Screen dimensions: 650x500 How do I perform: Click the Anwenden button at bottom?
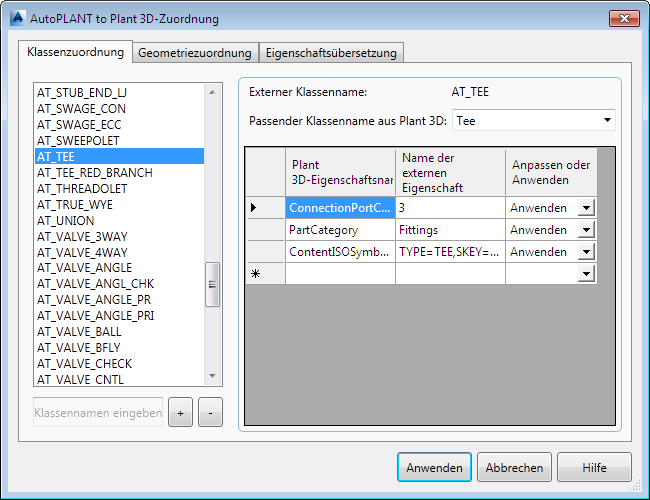pos(434,467)
